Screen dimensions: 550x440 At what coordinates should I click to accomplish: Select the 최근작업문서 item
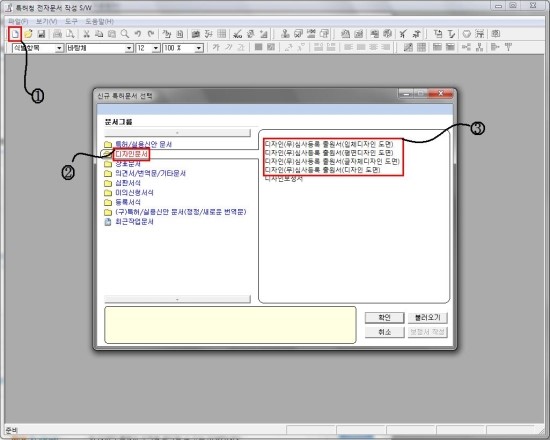click(x=134, y=222)
